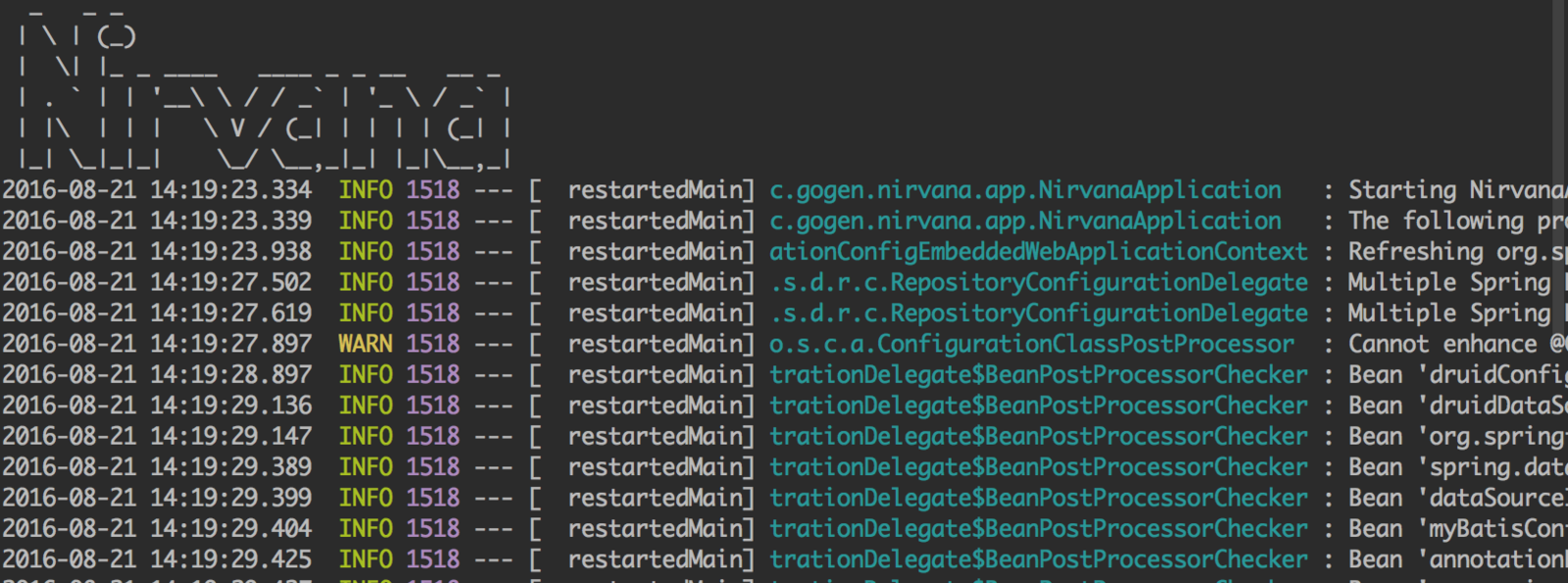
Task: Click the timestamp 14:19:23.938
Action: click(231, 252)
